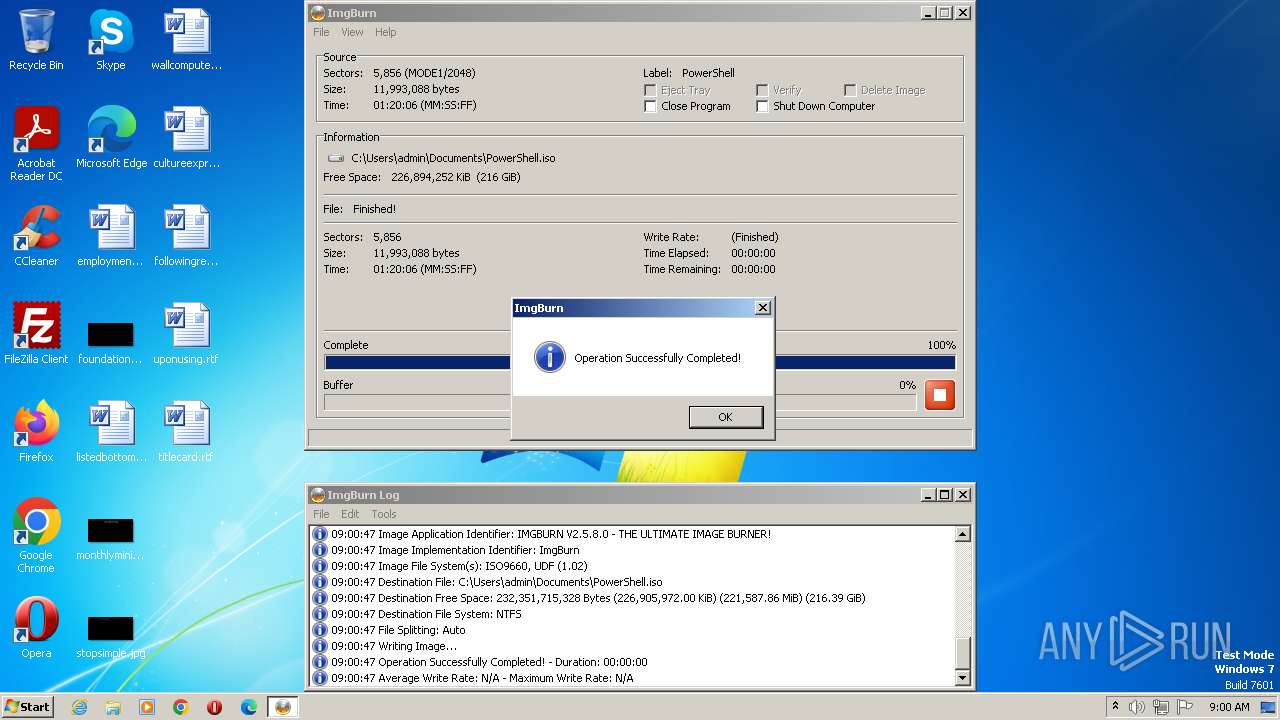The width and height of the screenshot is (1280, 720).
Task: Click the Buffer progress bar
Action: pos(620,402)
